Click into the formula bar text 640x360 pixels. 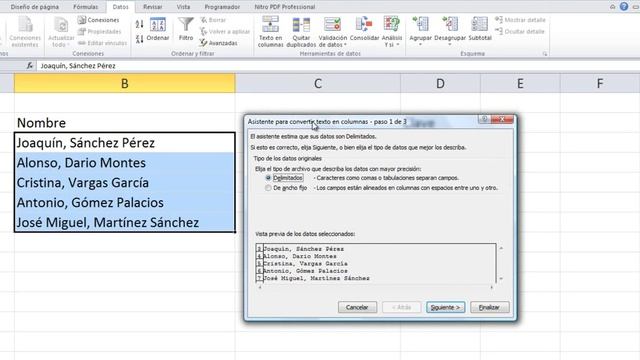click(78, 66)
